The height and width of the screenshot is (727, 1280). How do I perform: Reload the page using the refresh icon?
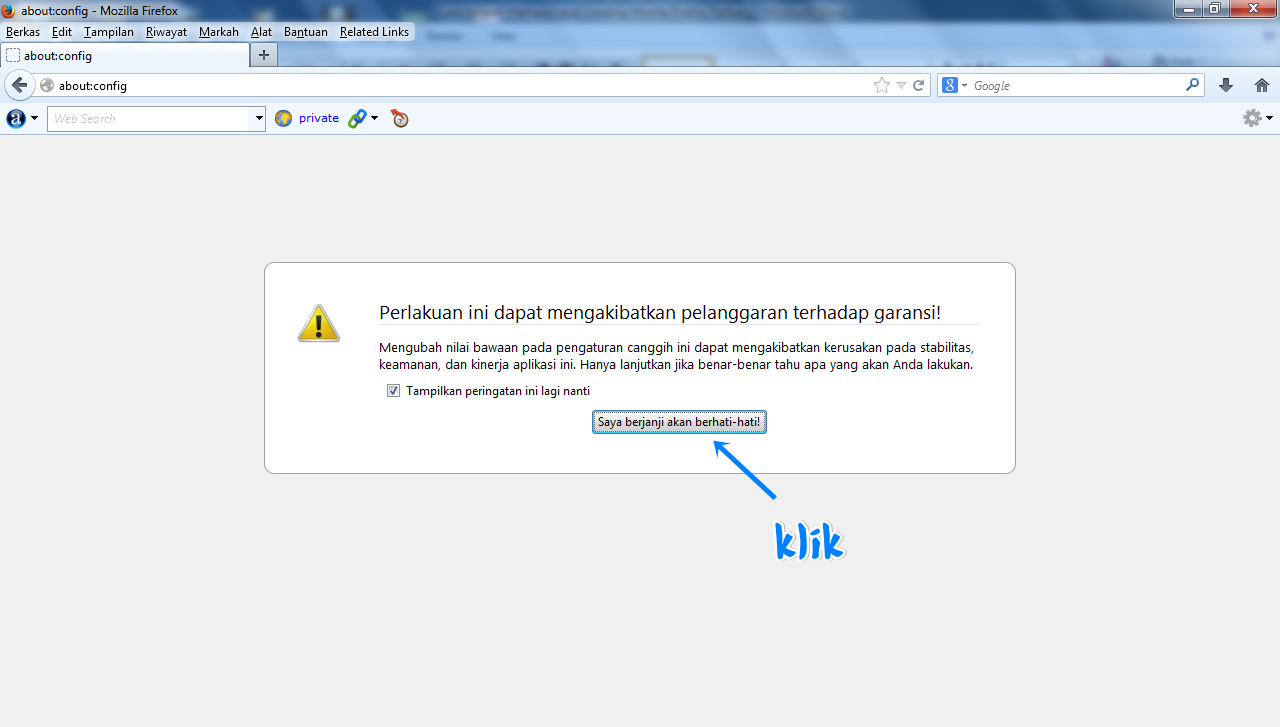coord(919,86)
